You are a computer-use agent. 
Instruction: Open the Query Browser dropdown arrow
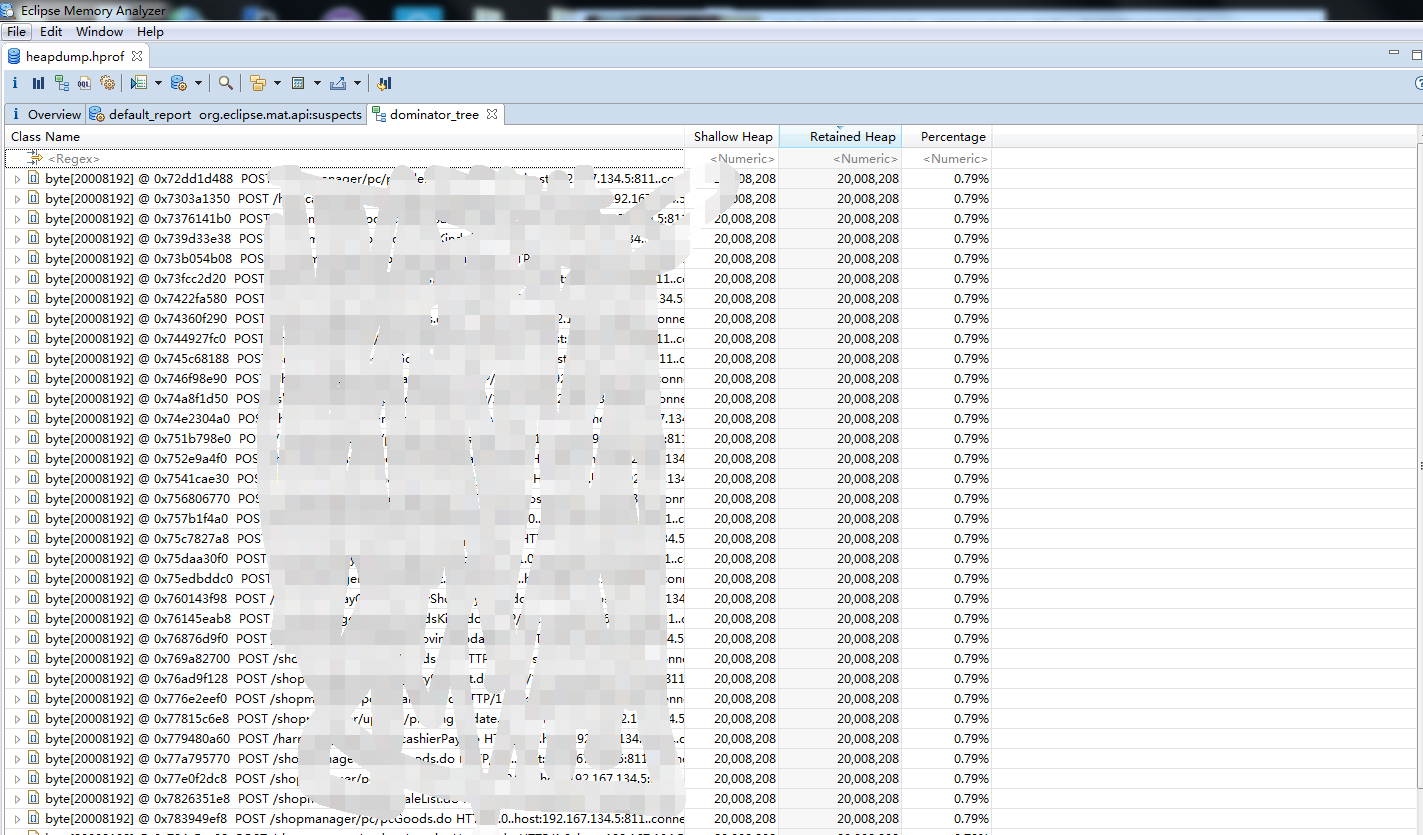pyautogui.click(x=198, y=83)
